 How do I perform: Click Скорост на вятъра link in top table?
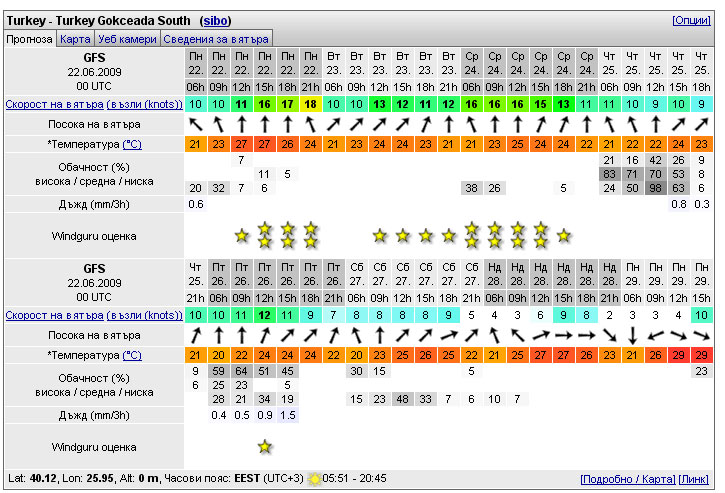pyautogui.click(x=55, y=105)
